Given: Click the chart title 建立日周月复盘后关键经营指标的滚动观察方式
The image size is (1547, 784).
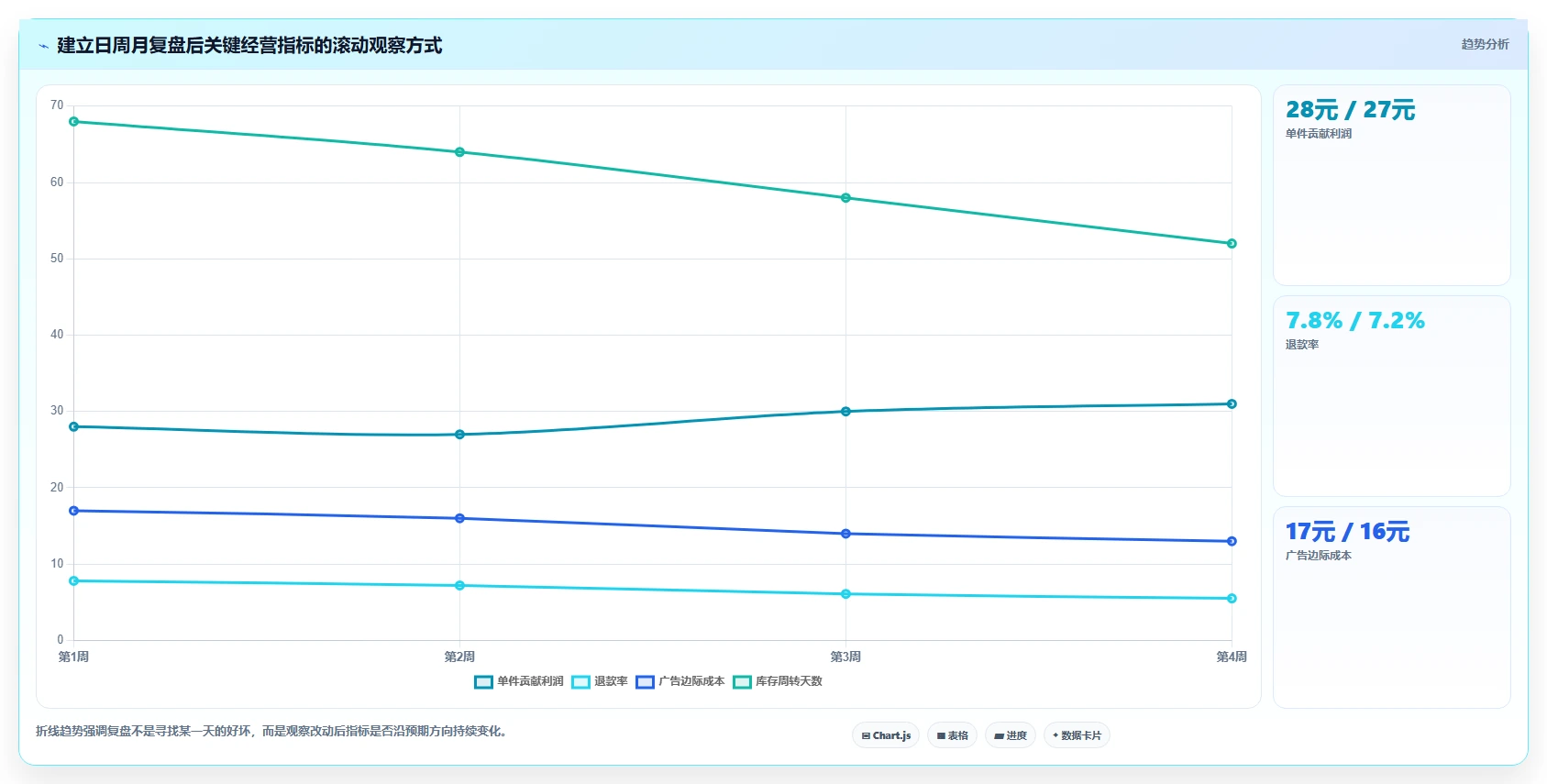Looking at the screenshot, I should point(249,46).
